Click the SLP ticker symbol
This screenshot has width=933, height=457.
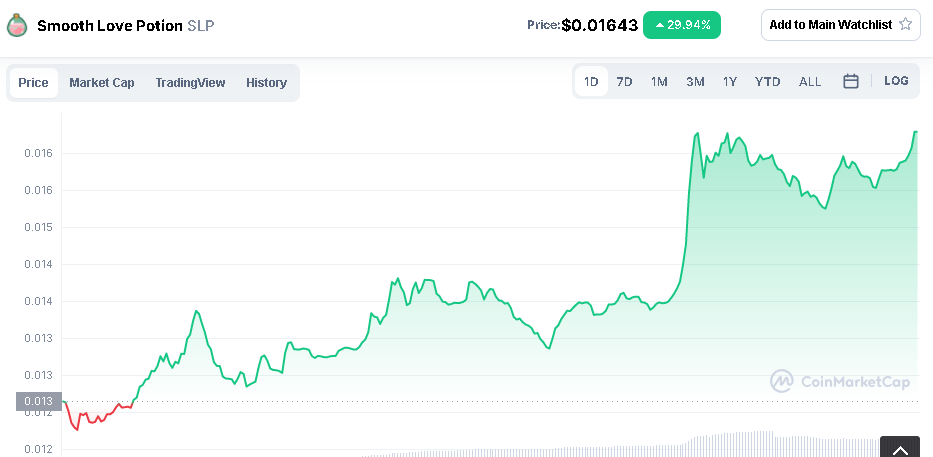click(201, 26)
